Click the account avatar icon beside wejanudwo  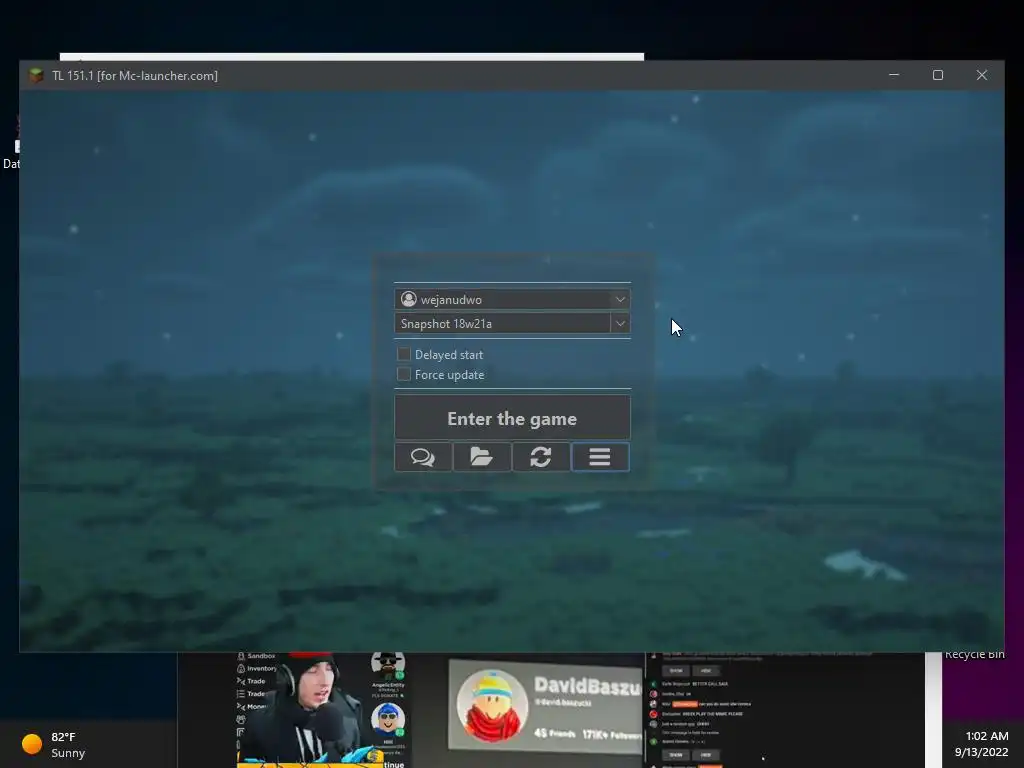point(409,299)
